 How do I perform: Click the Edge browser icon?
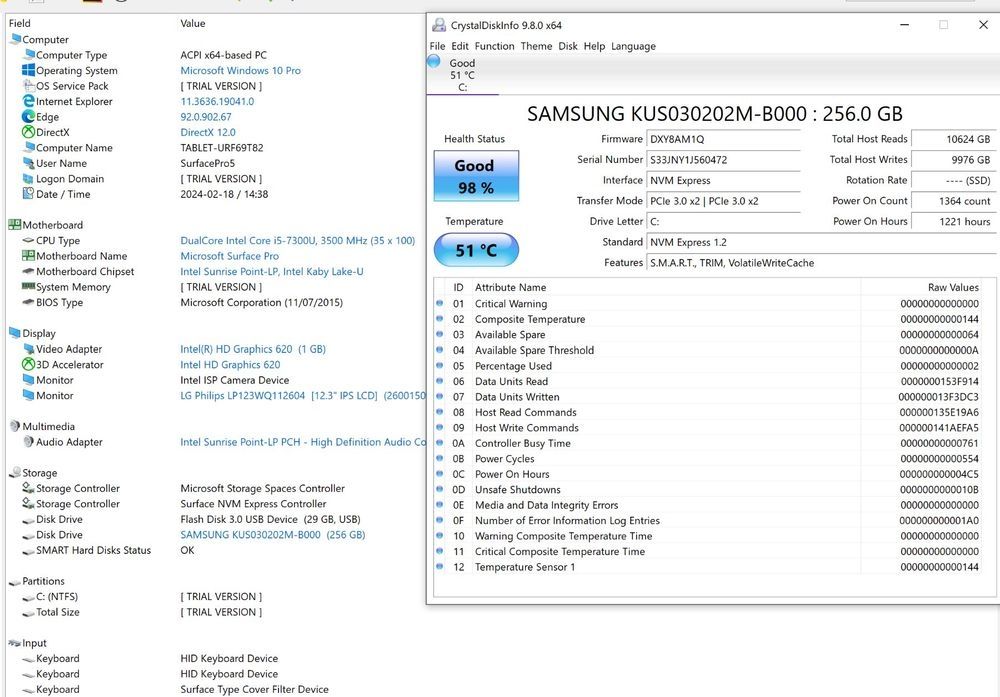[28, 116]
